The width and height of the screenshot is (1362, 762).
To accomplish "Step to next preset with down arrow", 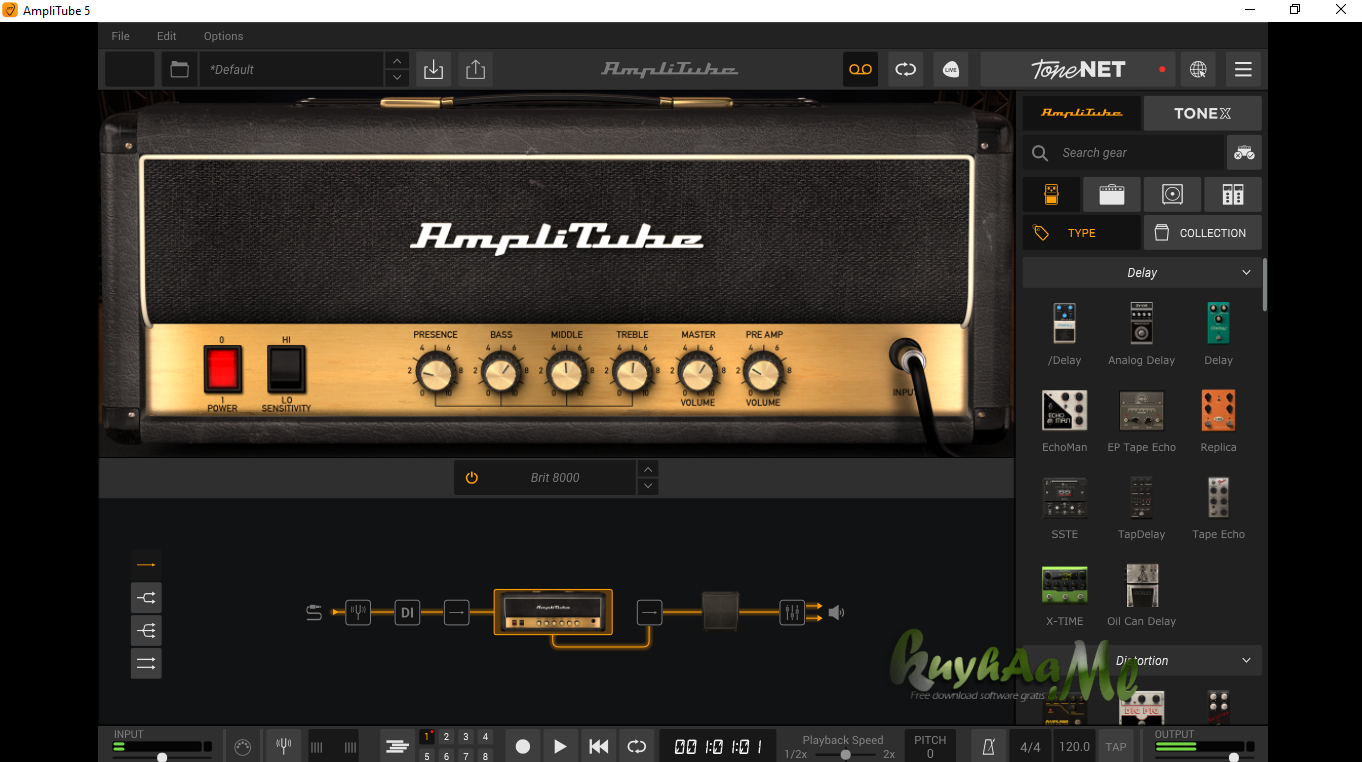I will pyautogui.click(x=397, y=78).
